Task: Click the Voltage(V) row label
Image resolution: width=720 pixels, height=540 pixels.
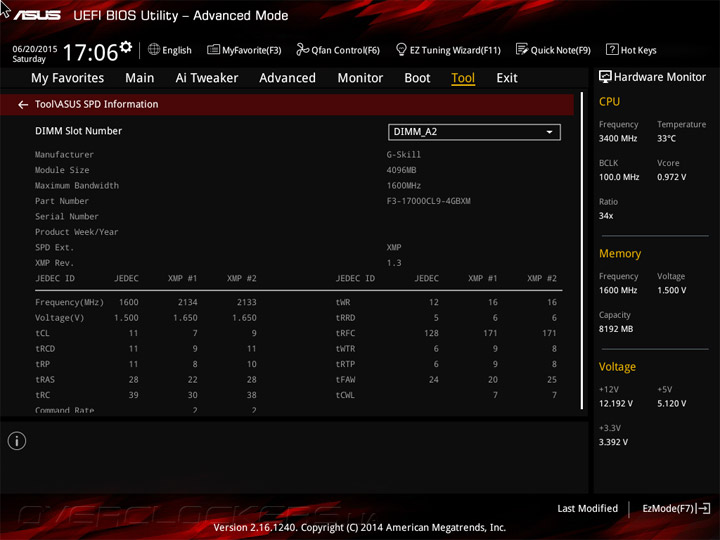Action: coord(59,318)
